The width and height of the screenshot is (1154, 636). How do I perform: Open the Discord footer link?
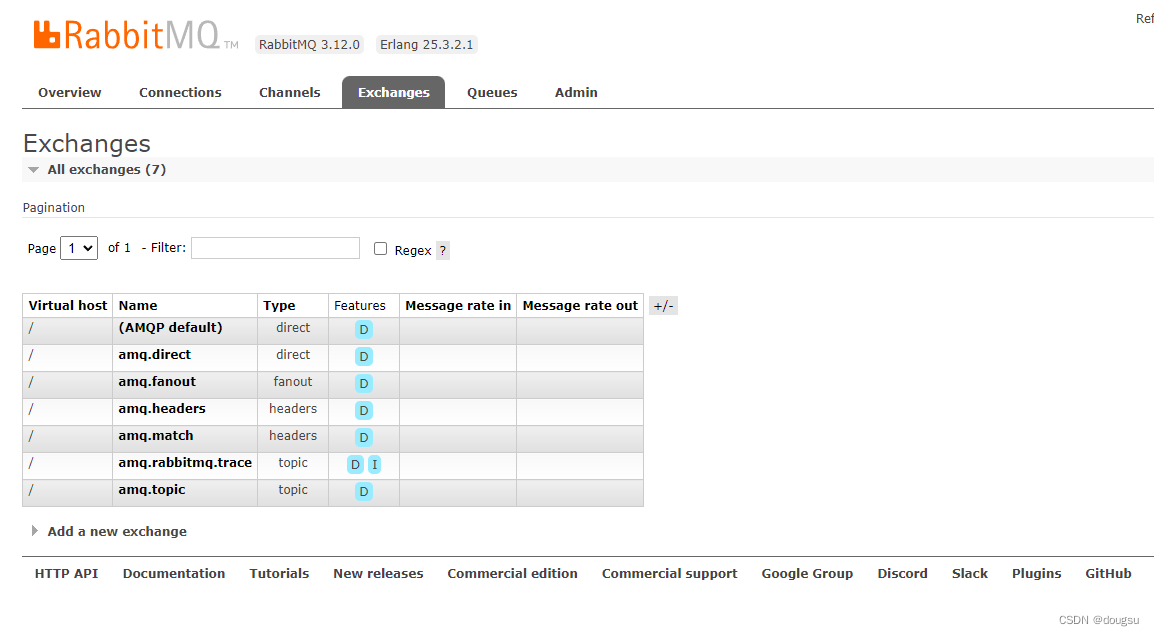click(x=902, y=573)
